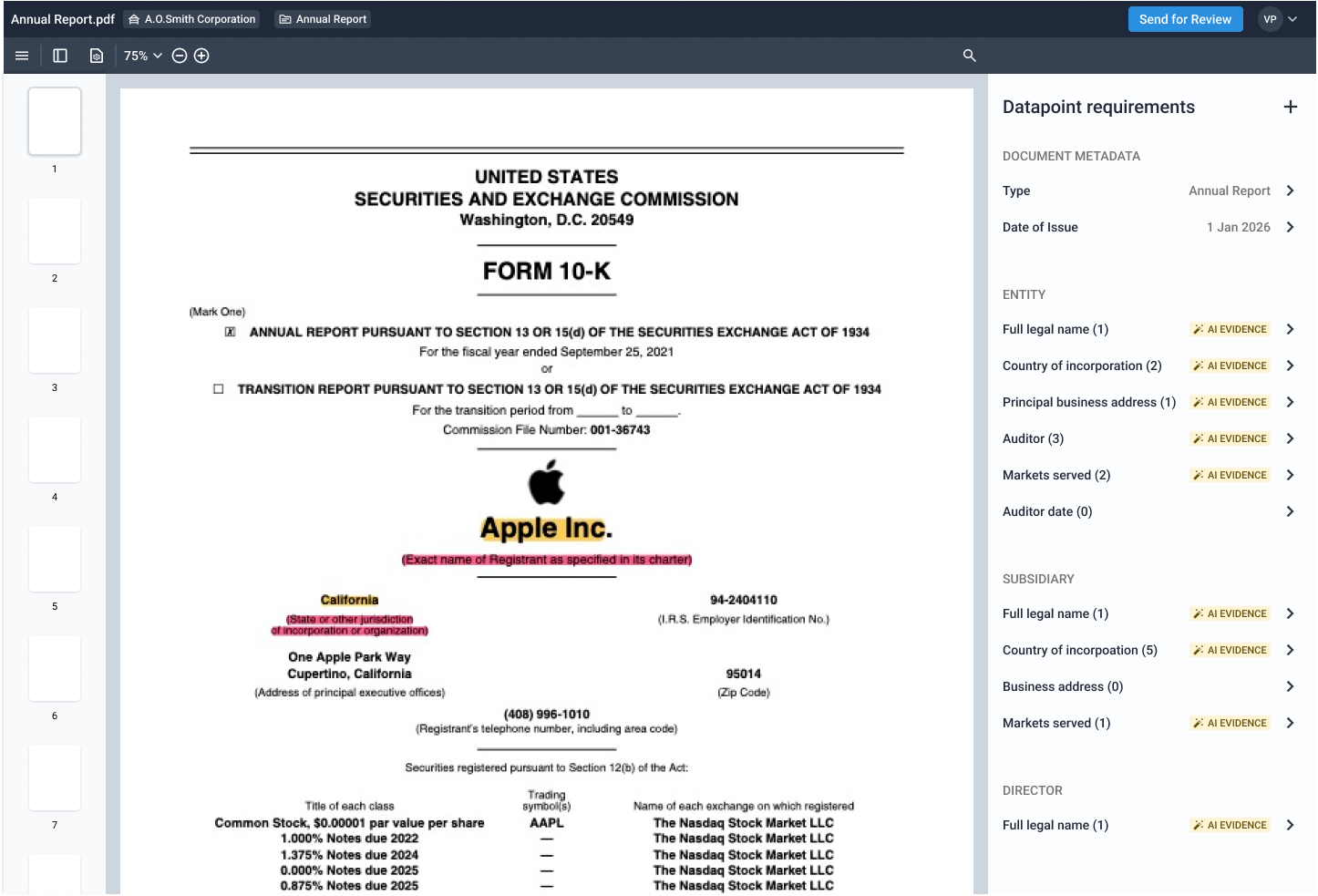Check the Transition Report checkbox on the form
The width and height of the screenshot is (1318, 896).
click(x=218, y=388)
